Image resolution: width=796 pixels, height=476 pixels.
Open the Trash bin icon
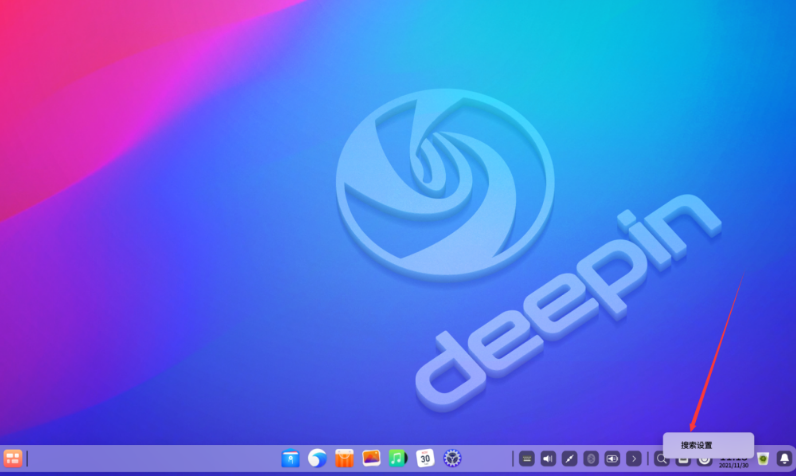tap(762, 459)
